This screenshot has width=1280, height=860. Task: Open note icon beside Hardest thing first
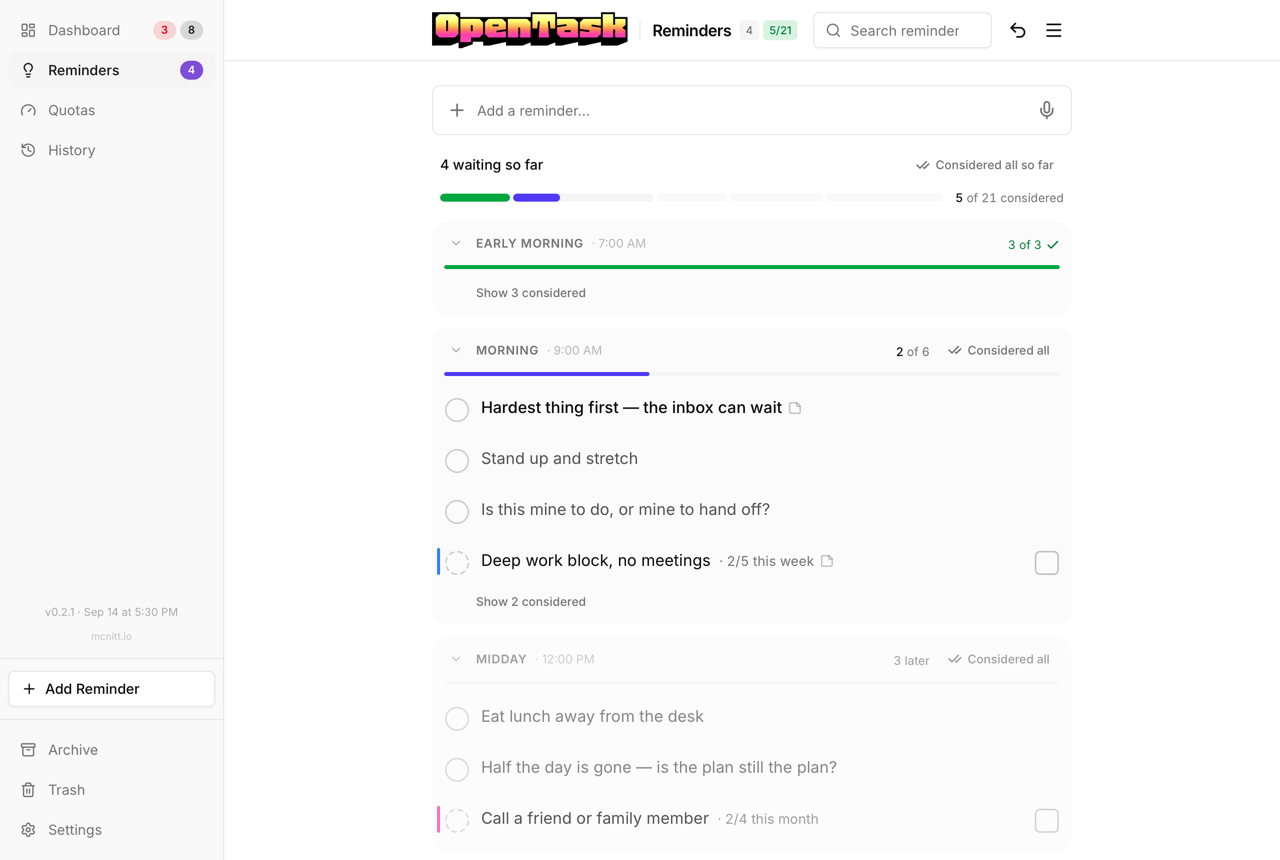tap(795, 408)
